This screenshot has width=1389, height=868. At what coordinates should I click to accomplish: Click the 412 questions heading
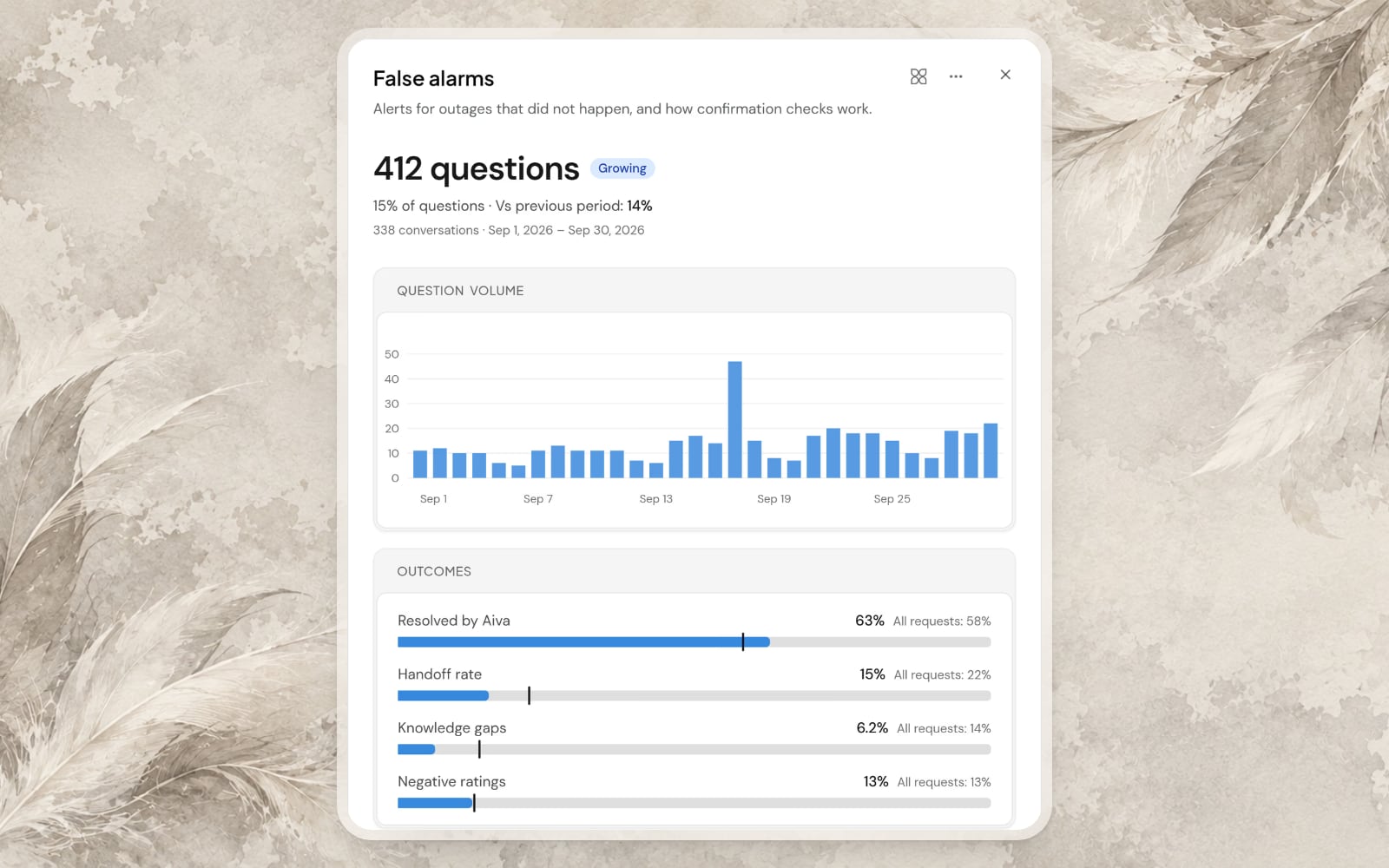click(476, 168)
